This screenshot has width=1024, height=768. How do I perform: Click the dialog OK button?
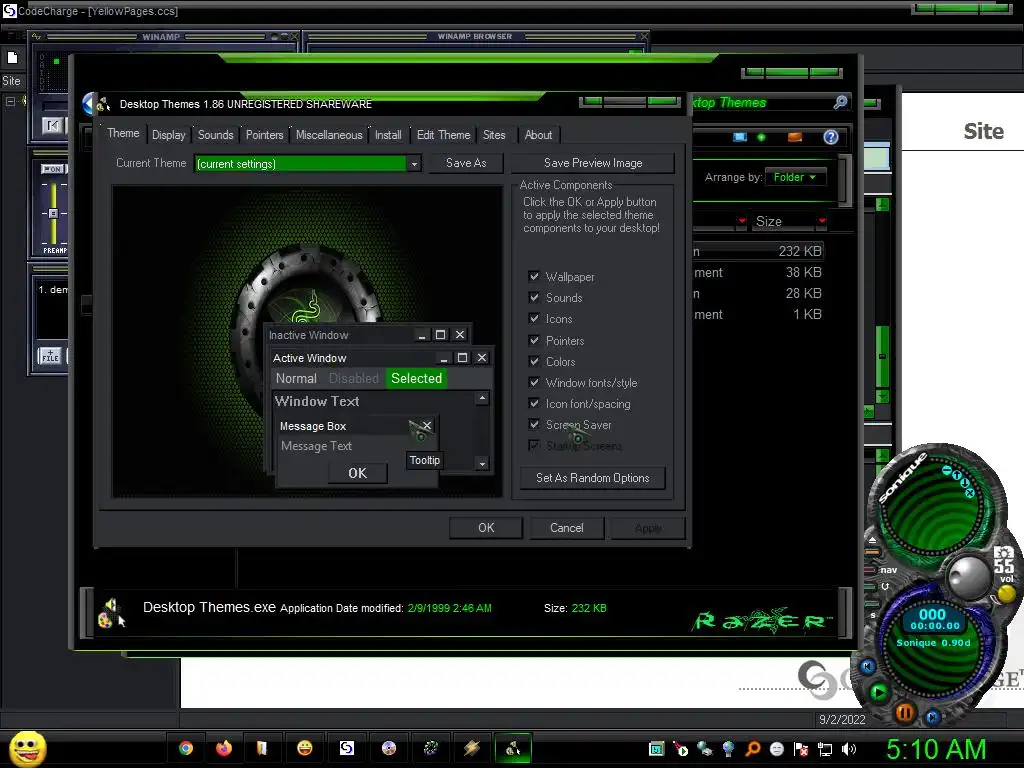coord(486,528)
